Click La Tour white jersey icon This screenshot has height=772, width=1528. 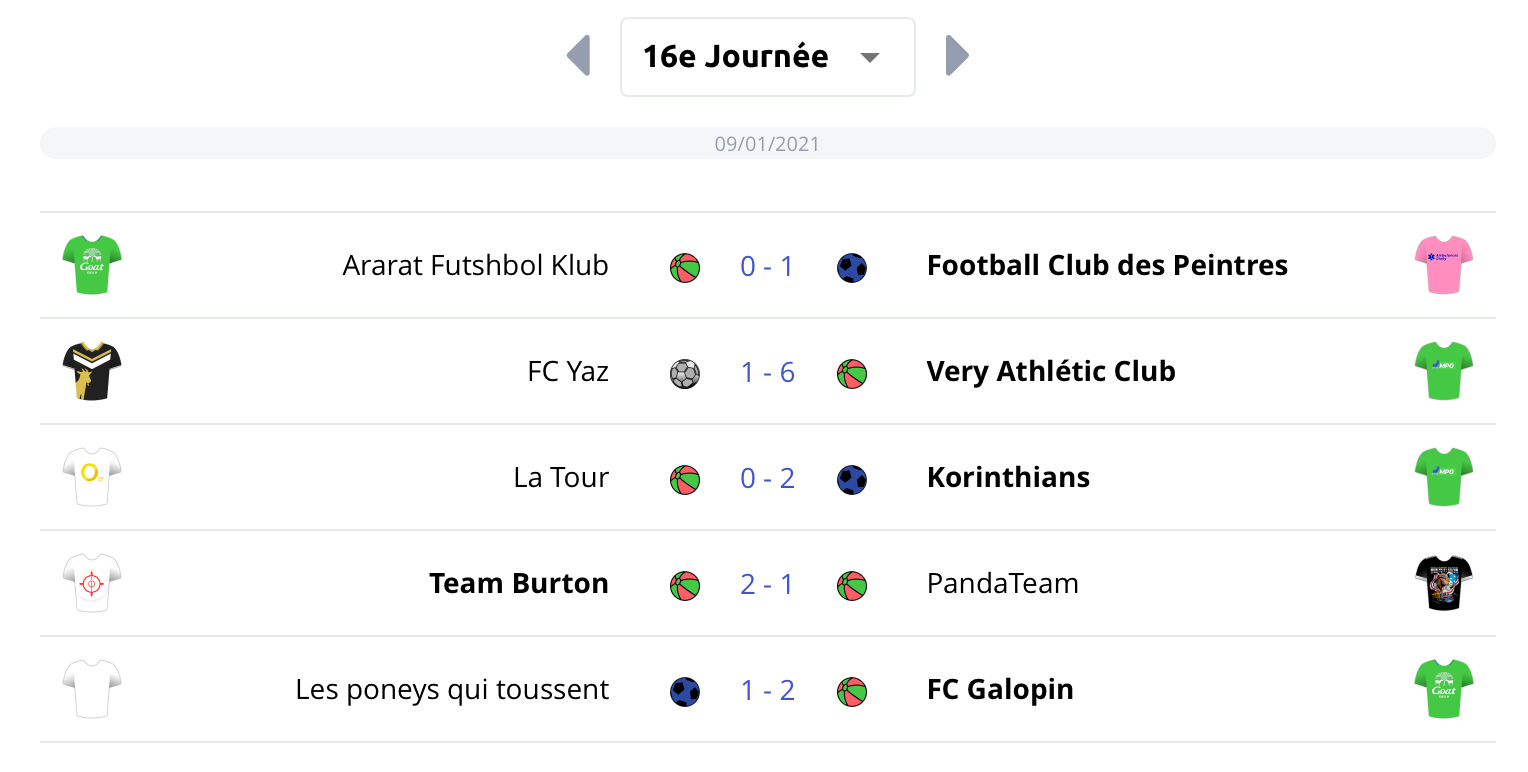coord(91,477)
